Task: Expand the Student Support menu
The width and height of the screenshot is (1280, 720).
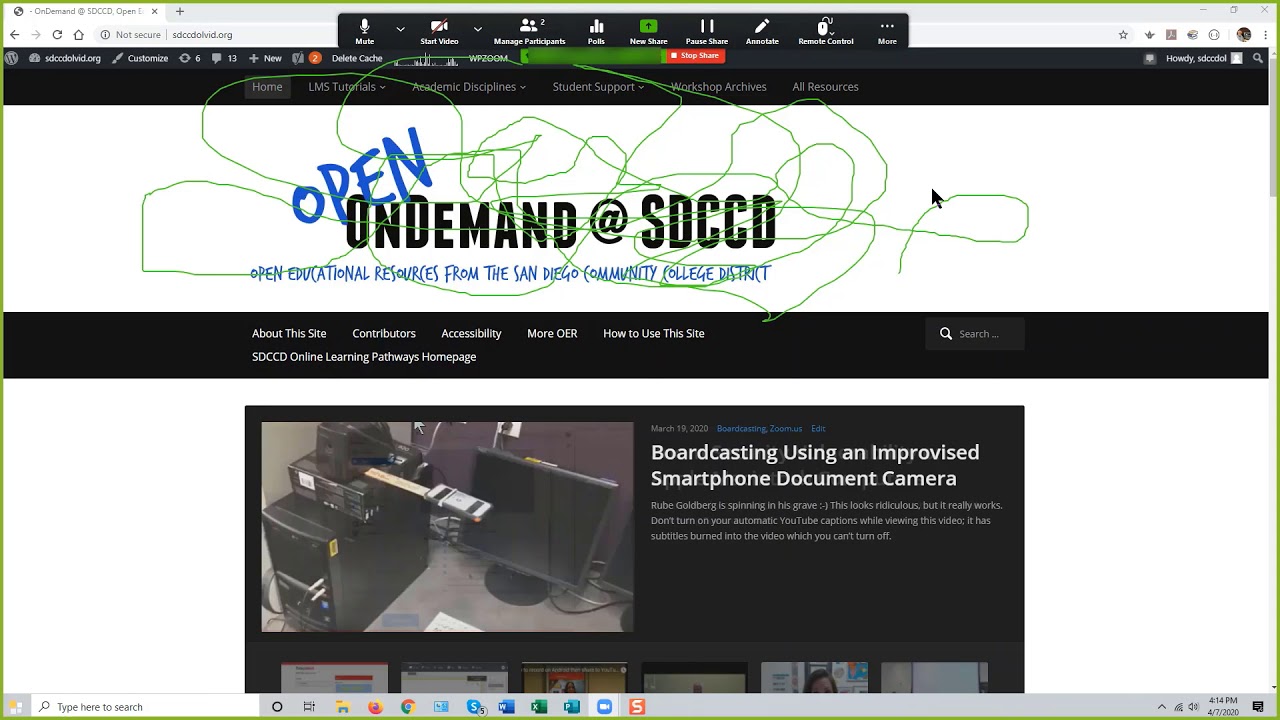Action: [598, 87]
